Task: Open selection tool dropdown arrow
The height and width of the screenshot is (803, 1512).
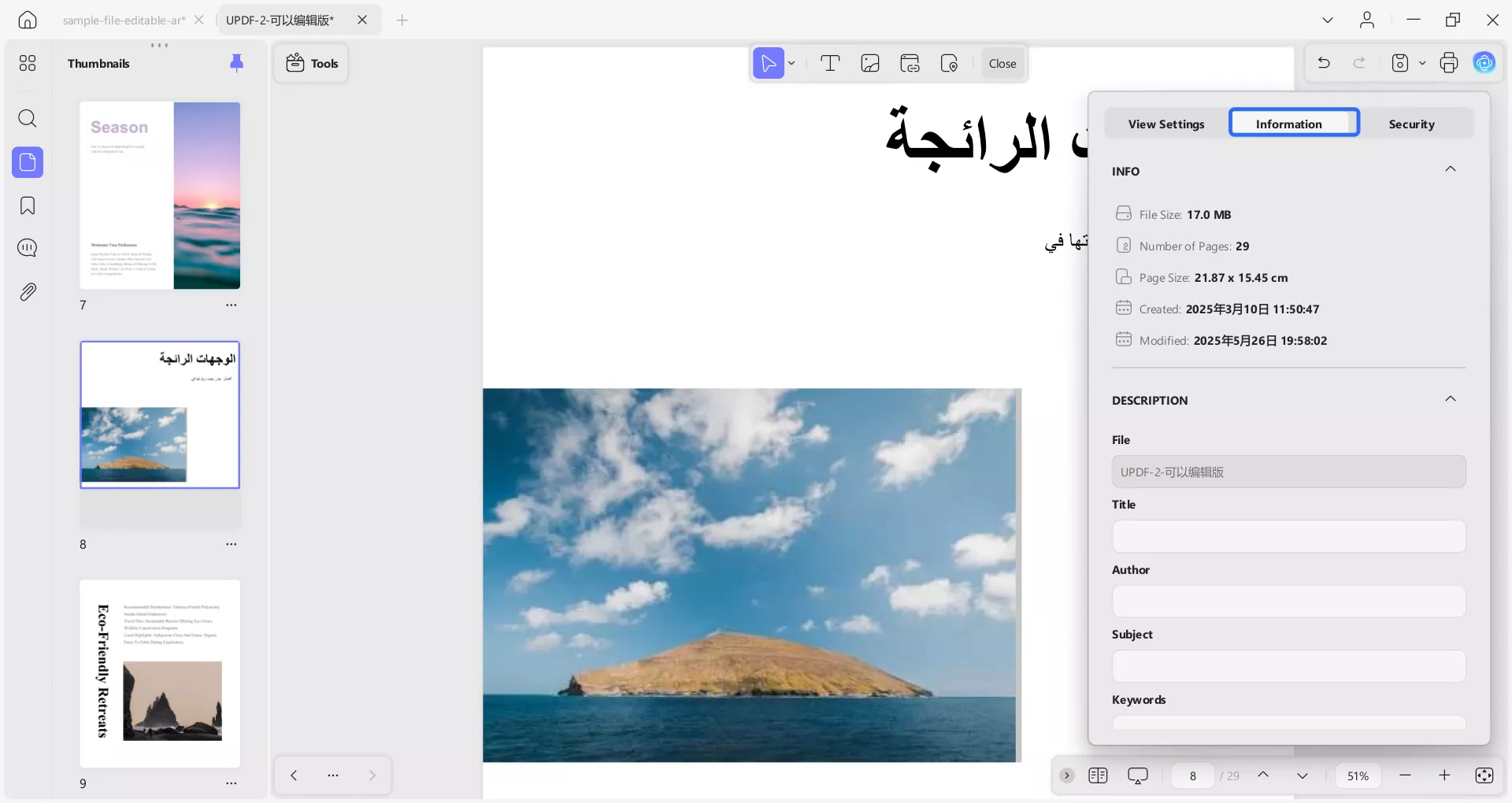Action: 792,64
